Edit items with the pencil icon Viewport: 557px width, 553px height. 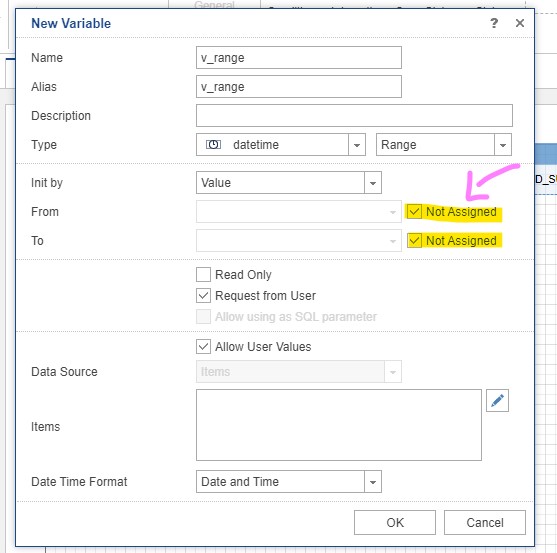tap(497, 401)
